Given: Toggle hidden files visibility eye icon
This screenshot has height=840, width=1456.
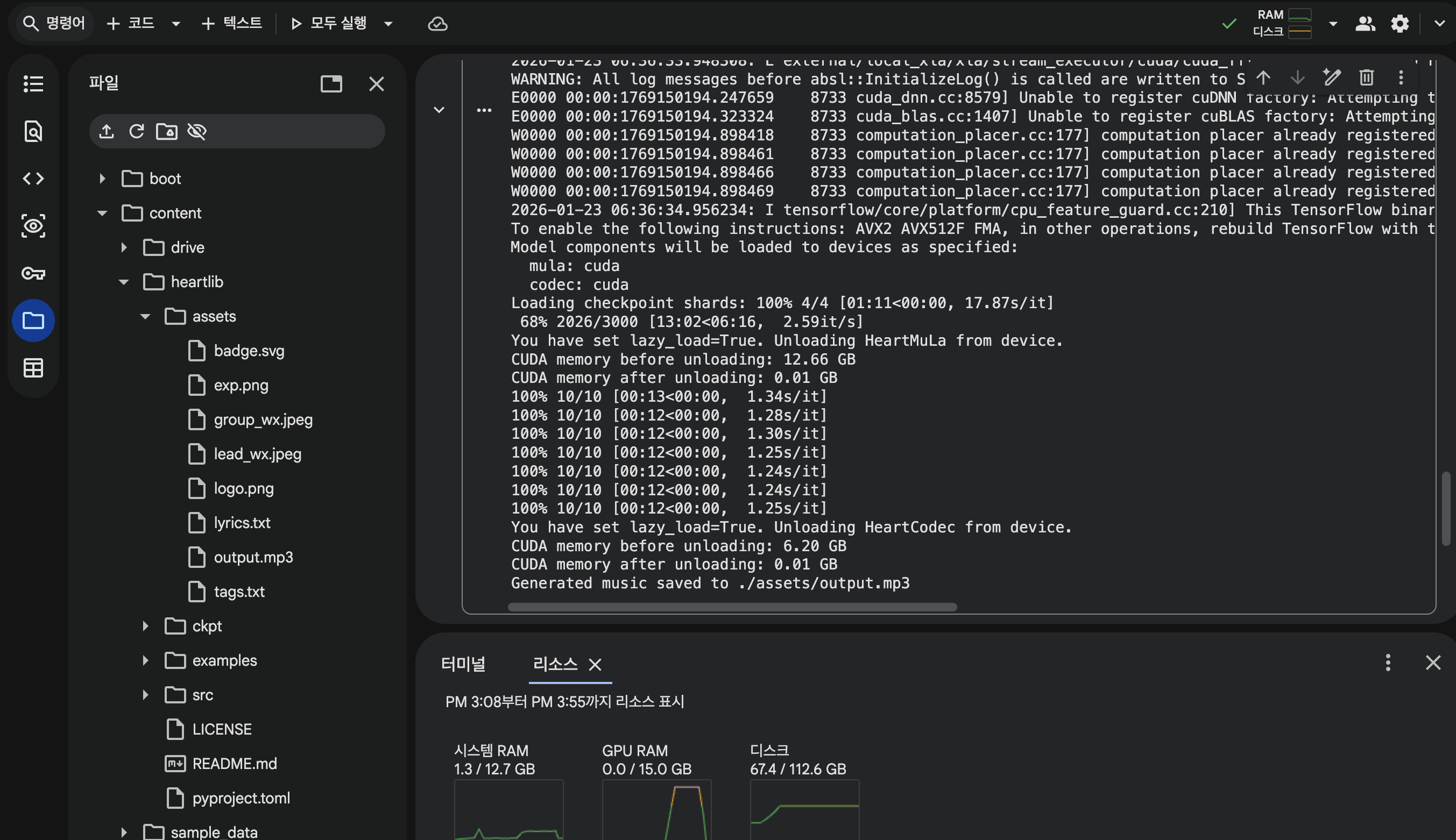Looking at the screenshot, I should [x=197, y=131].
